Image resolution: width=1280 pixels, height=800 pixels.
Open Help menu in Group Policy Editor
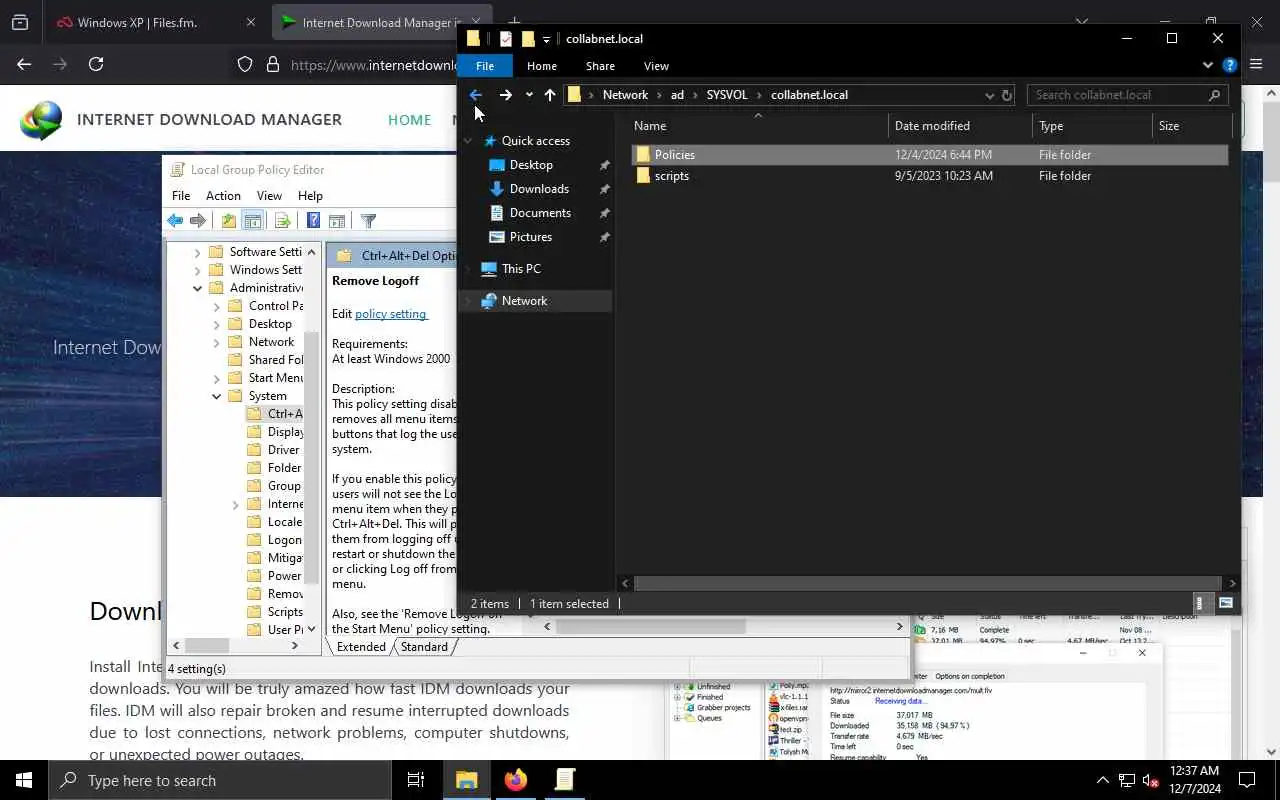pyautogui.click(x=310, y=196)
